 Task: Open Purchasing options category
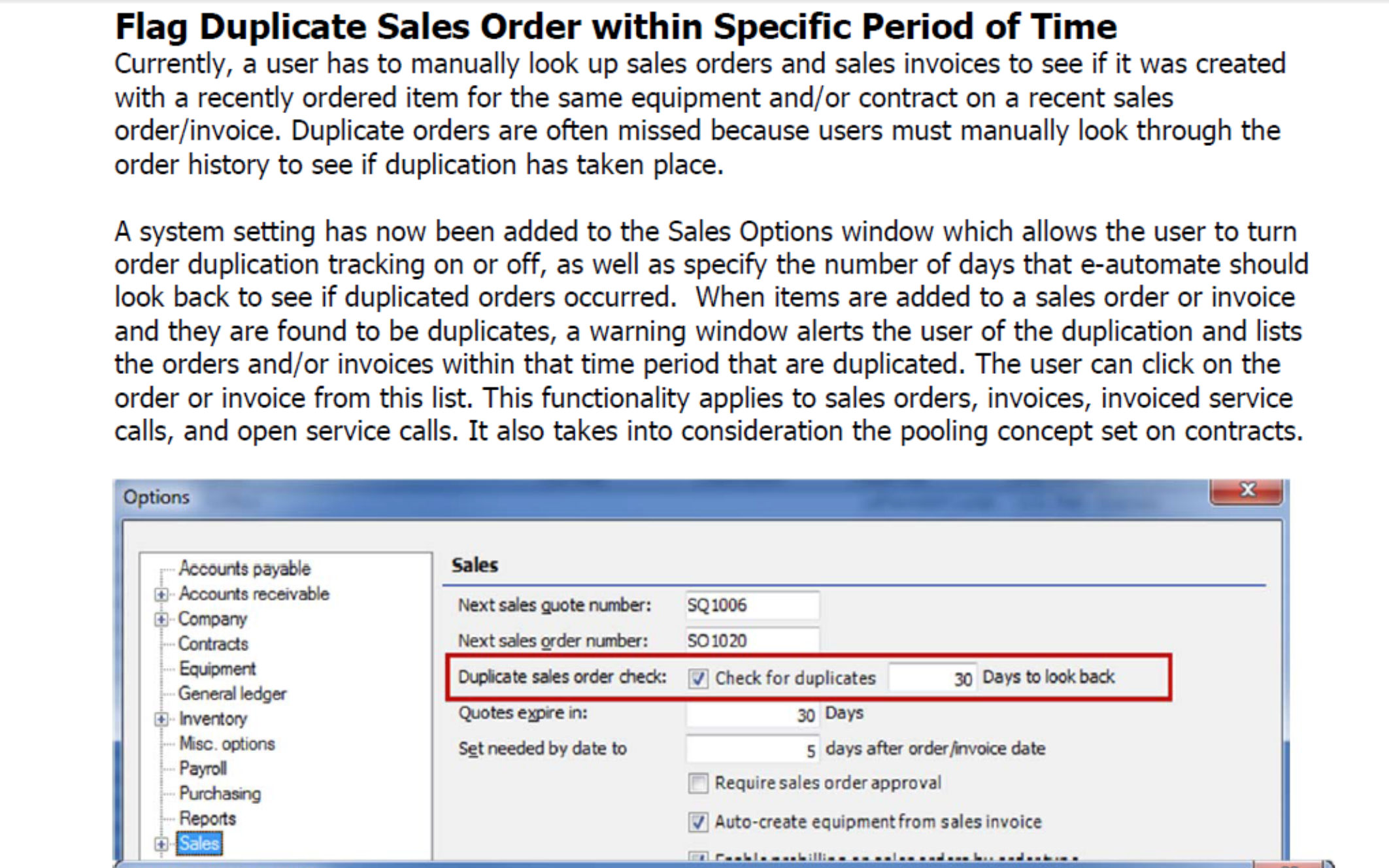220,794
